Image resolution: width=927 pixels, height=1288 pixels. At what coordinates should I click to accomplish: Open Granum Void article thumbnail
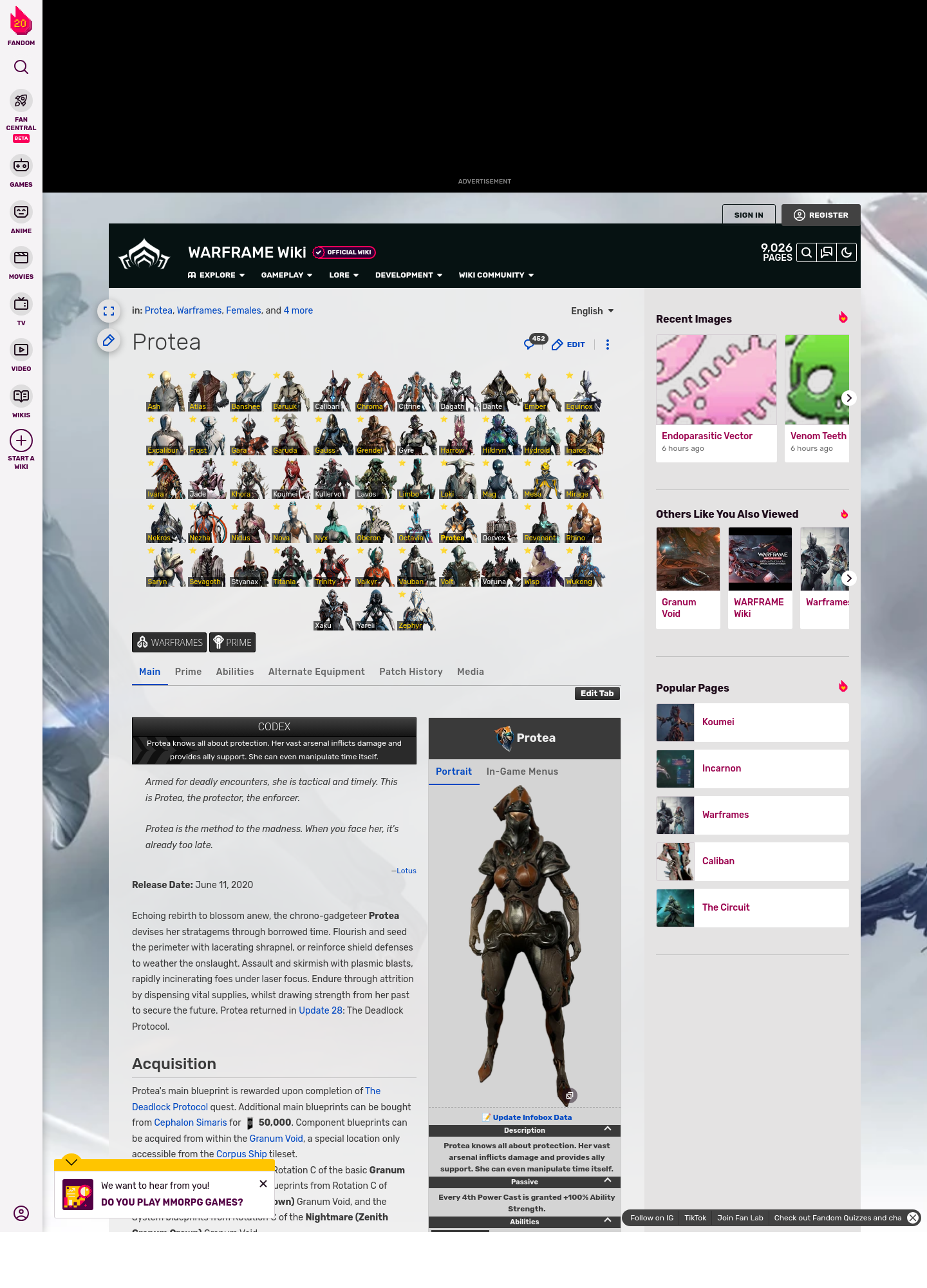[688, 559]
